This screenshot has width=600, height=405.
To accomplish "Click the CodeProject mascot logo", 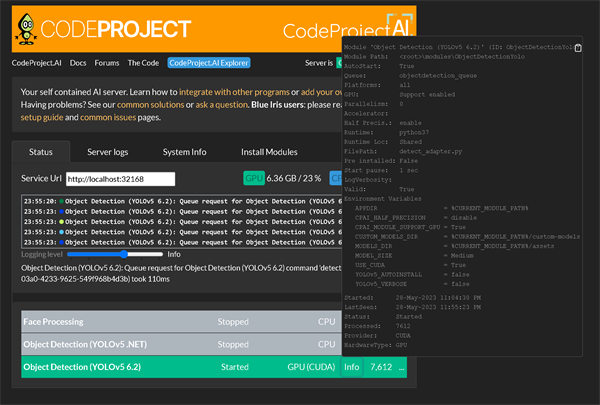I will [26, 29].
